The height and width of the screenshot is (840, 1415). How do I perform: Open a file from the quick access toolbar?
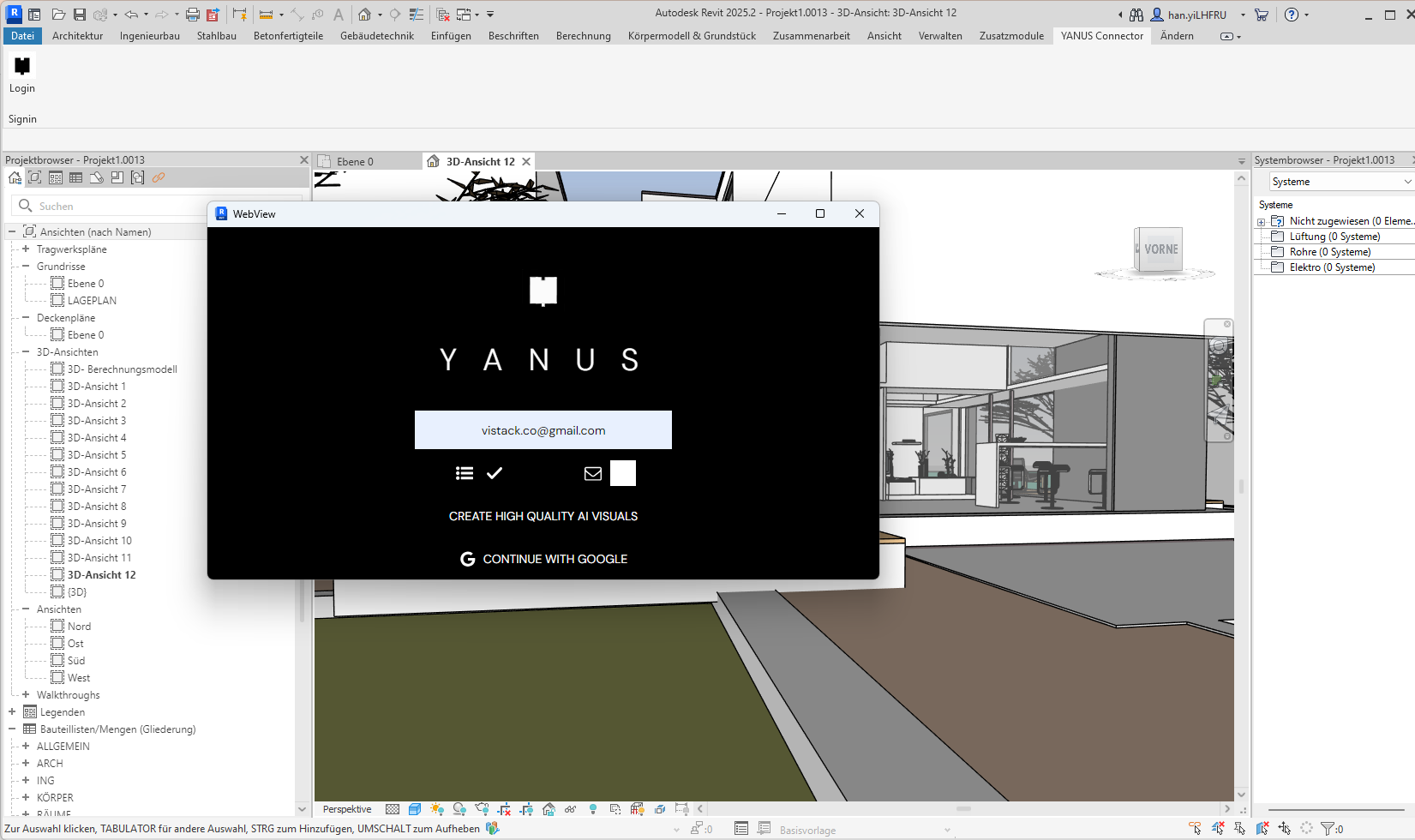click(58, 15)
